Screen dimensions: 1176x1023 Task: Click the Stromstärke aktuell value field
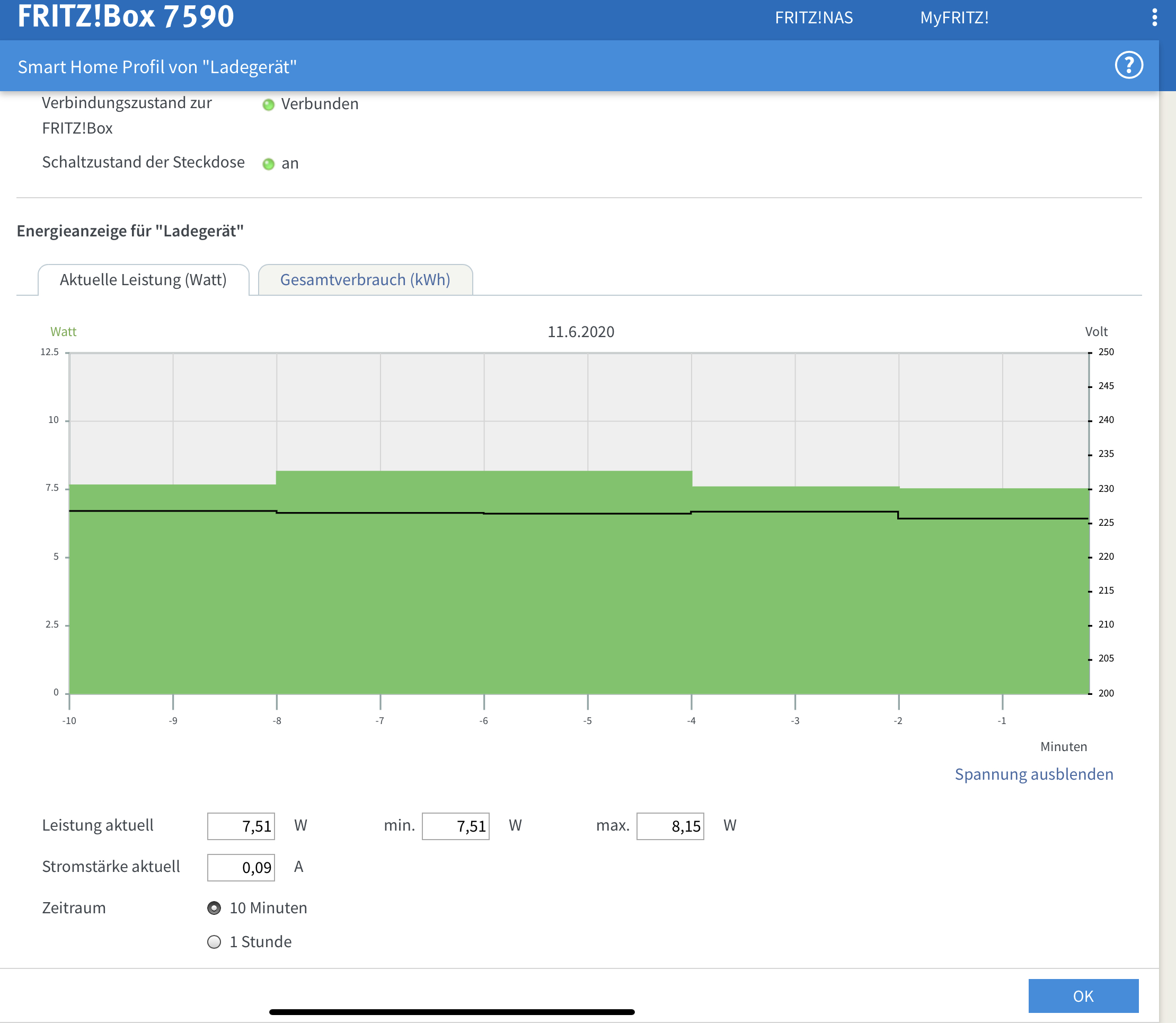(241, 867)
